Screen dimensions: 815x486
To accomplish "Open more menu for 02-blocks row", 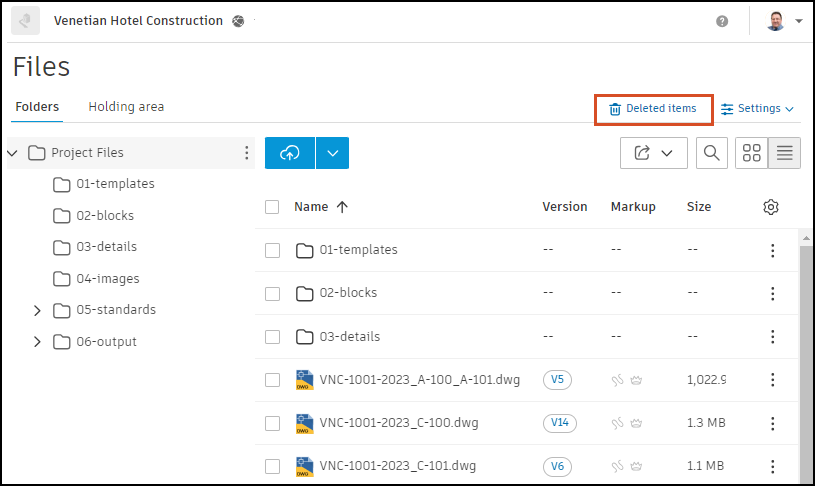I will tap(772, 293).
